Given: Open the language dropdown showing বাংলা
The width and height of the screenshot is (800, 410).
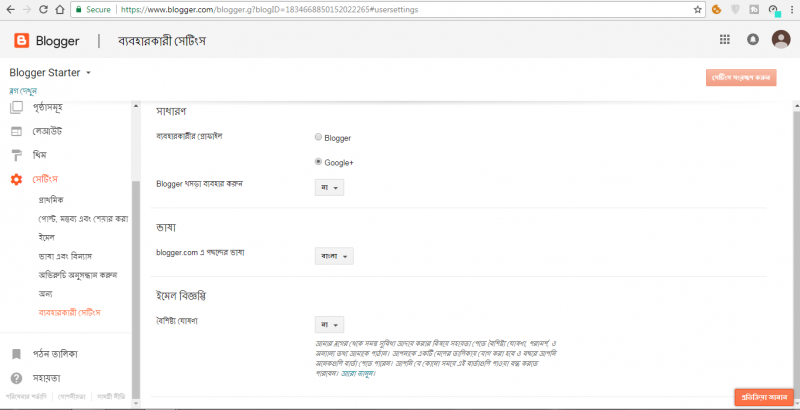Looking at the screenshot, I should 334,257.
